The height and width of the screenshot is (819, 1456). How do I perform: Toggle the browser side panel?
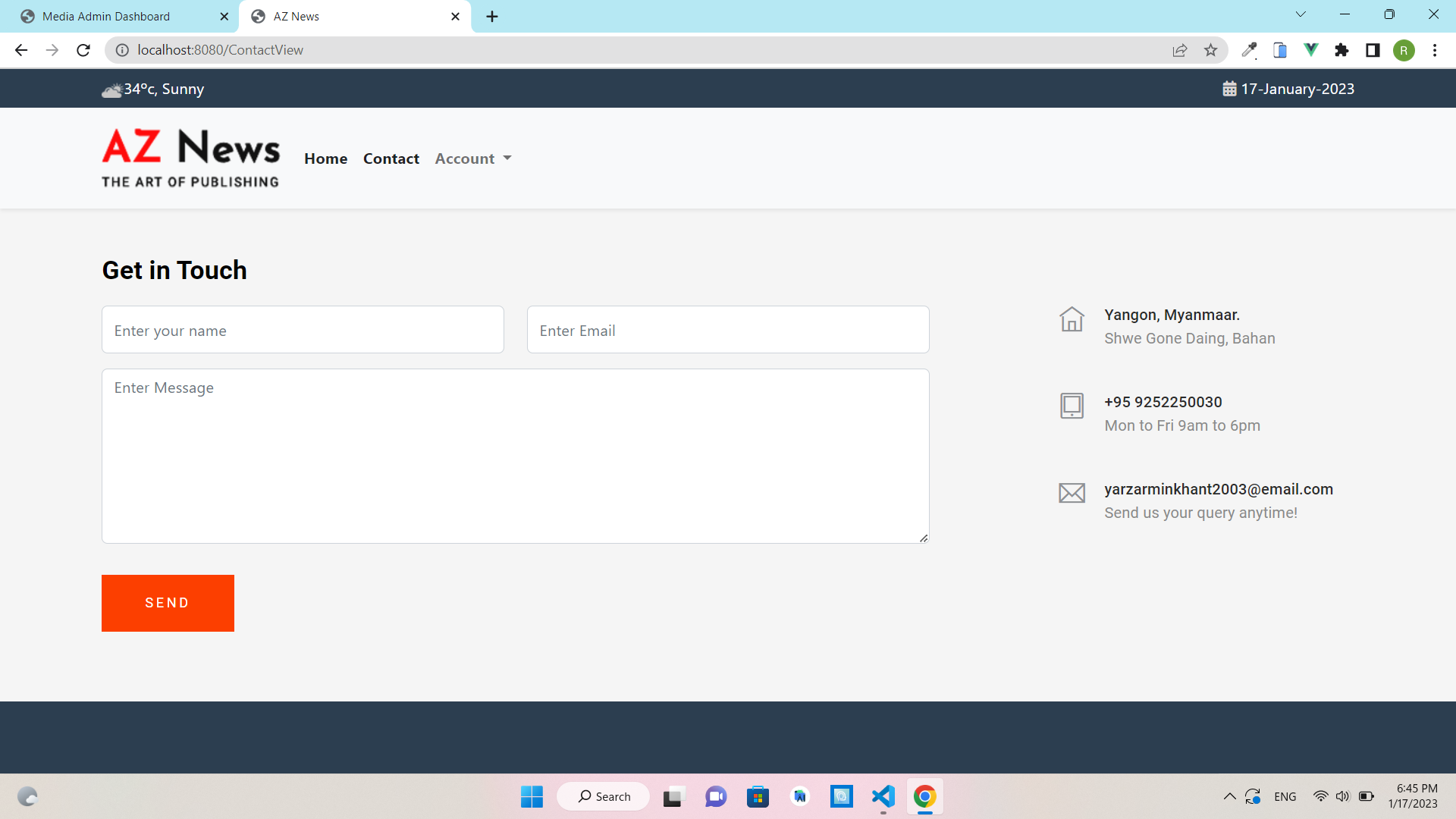point(1373,50)
